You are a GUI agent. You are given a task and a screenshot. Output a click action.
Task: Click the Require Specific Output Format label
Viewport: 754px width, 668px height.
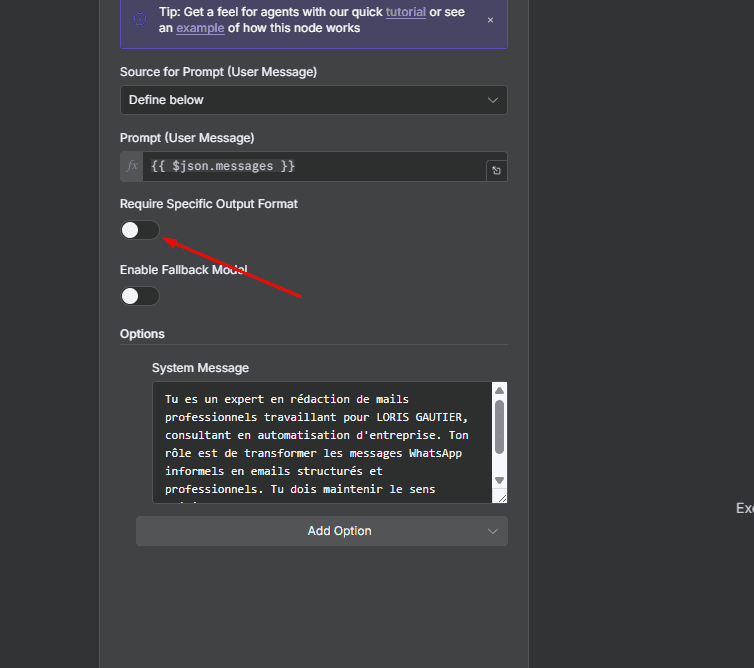coord(209,204)
